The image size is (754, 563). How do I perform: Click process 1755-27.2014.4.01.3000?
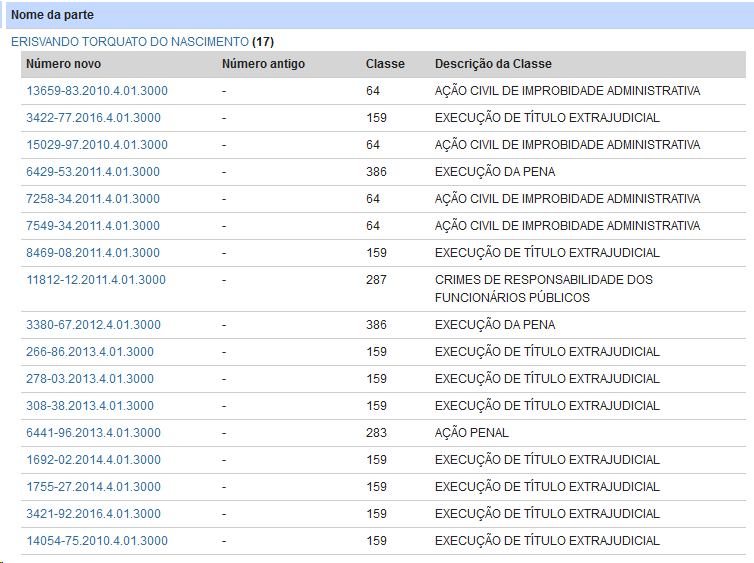93,487
